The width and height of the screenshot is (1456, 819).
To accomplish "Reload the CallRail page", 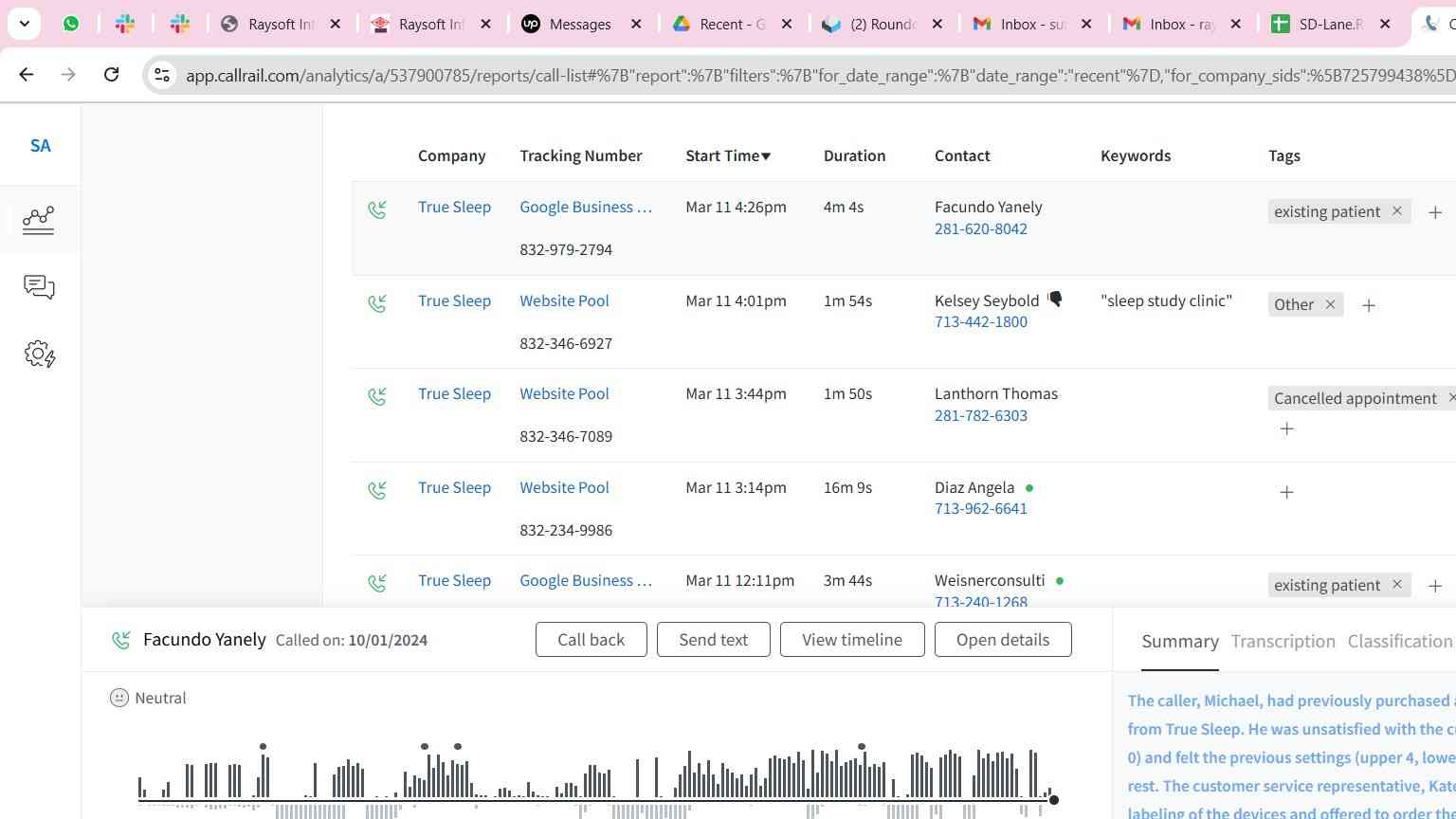I will pyautogui.click(x=111, y=74).
